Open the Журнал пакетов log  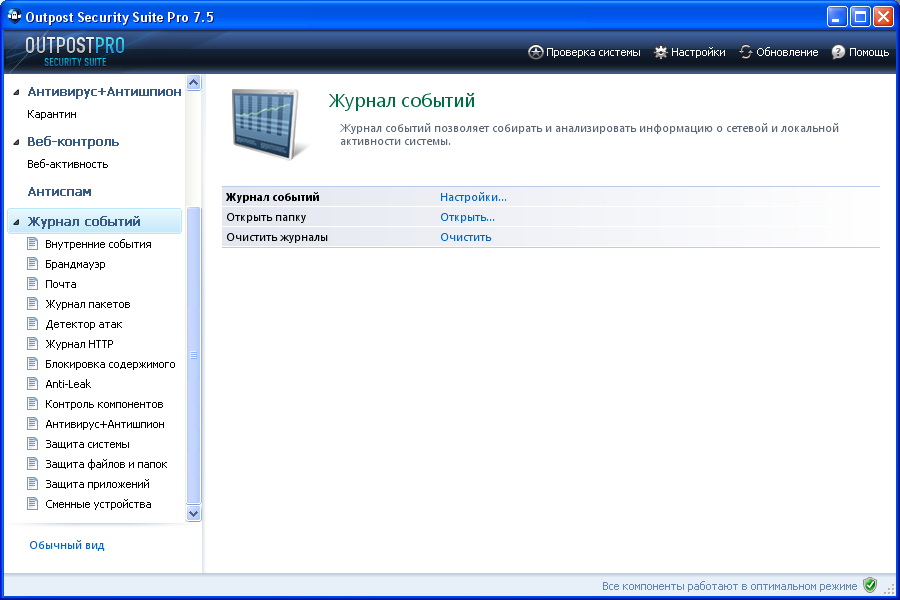(x=88, y=304)
